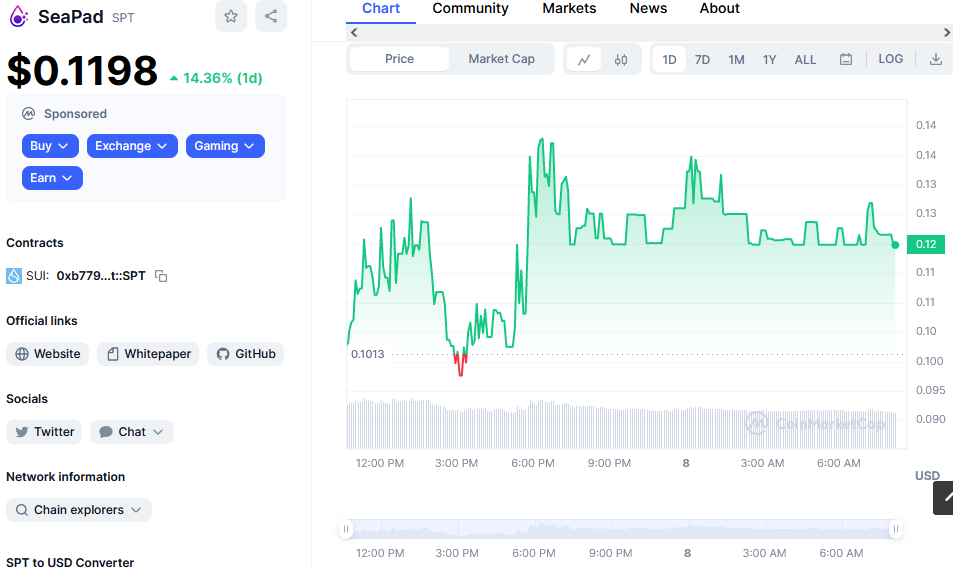Switch to candlestick chart icon
This screenshot has width=953, height=569.
(x=621, y=60)
